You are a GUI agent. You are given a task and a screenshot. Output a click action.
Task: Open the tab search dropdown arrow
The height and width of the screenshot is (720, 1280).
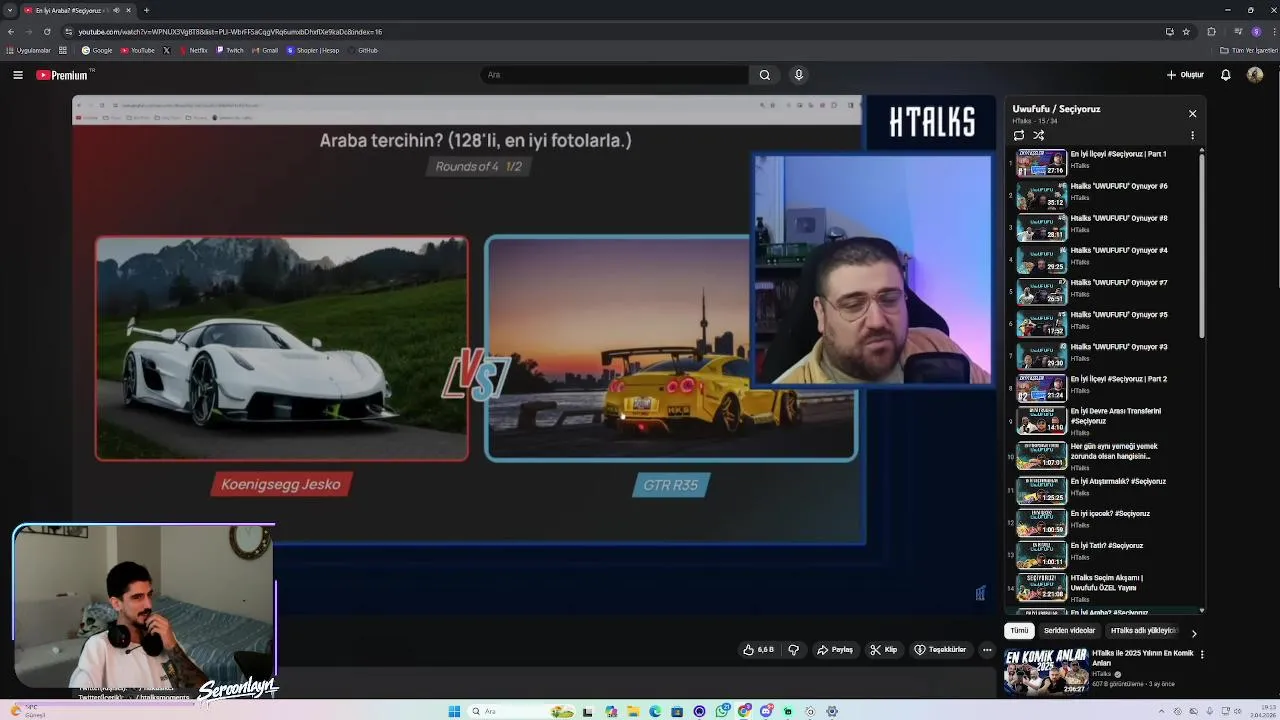(x=10, y=10)
